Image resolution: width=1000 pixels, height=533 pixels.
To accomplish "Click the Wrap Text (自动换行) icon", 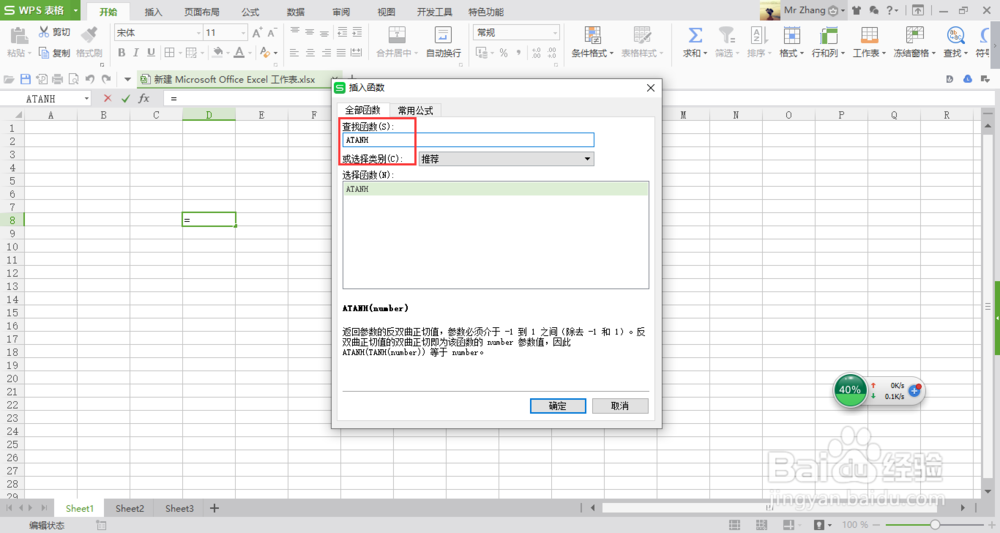I will click(x=443, y=36).
